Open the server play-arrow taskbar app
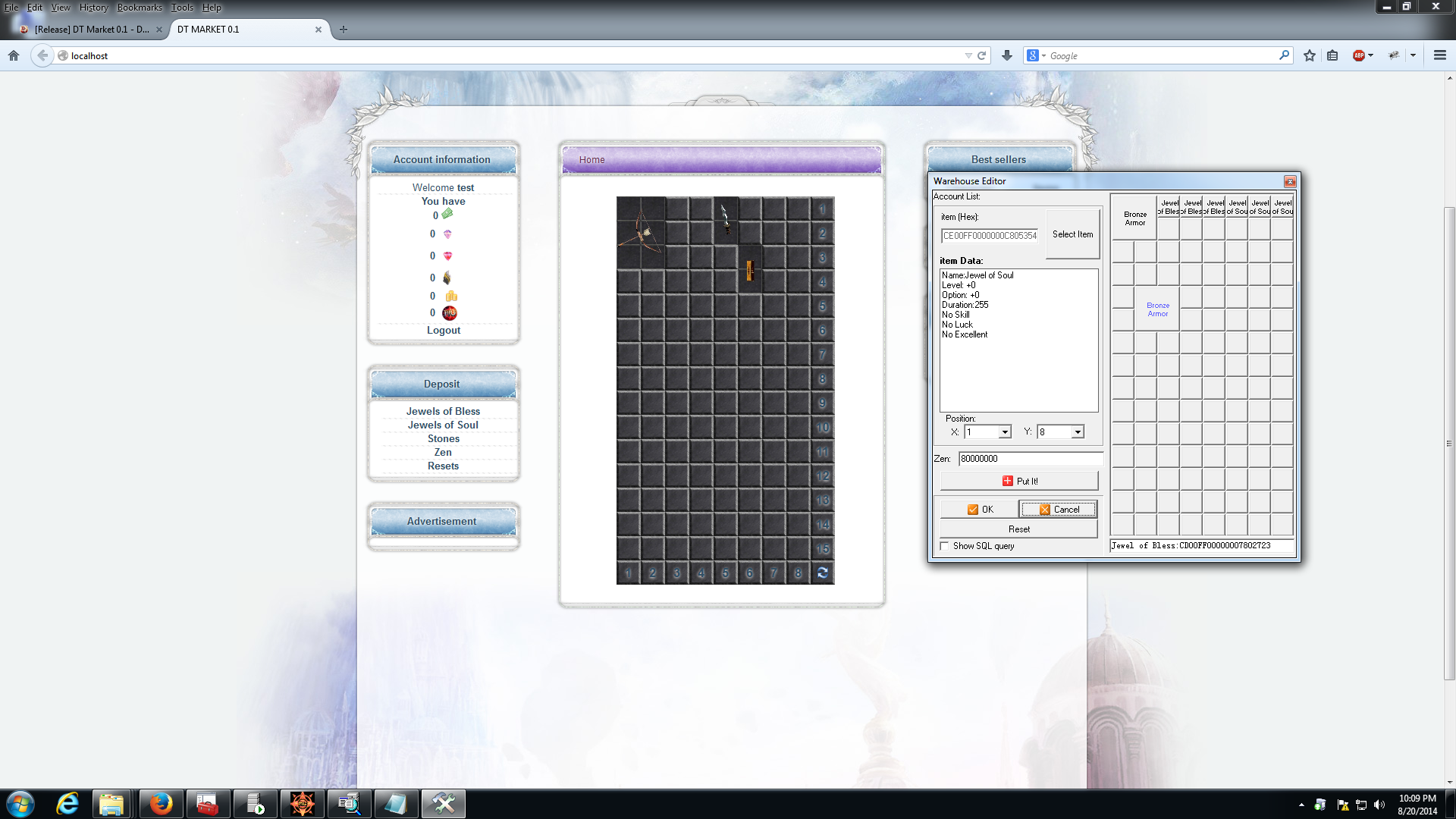This screenshot has height=819, width=1456. (x=255, y=804)
